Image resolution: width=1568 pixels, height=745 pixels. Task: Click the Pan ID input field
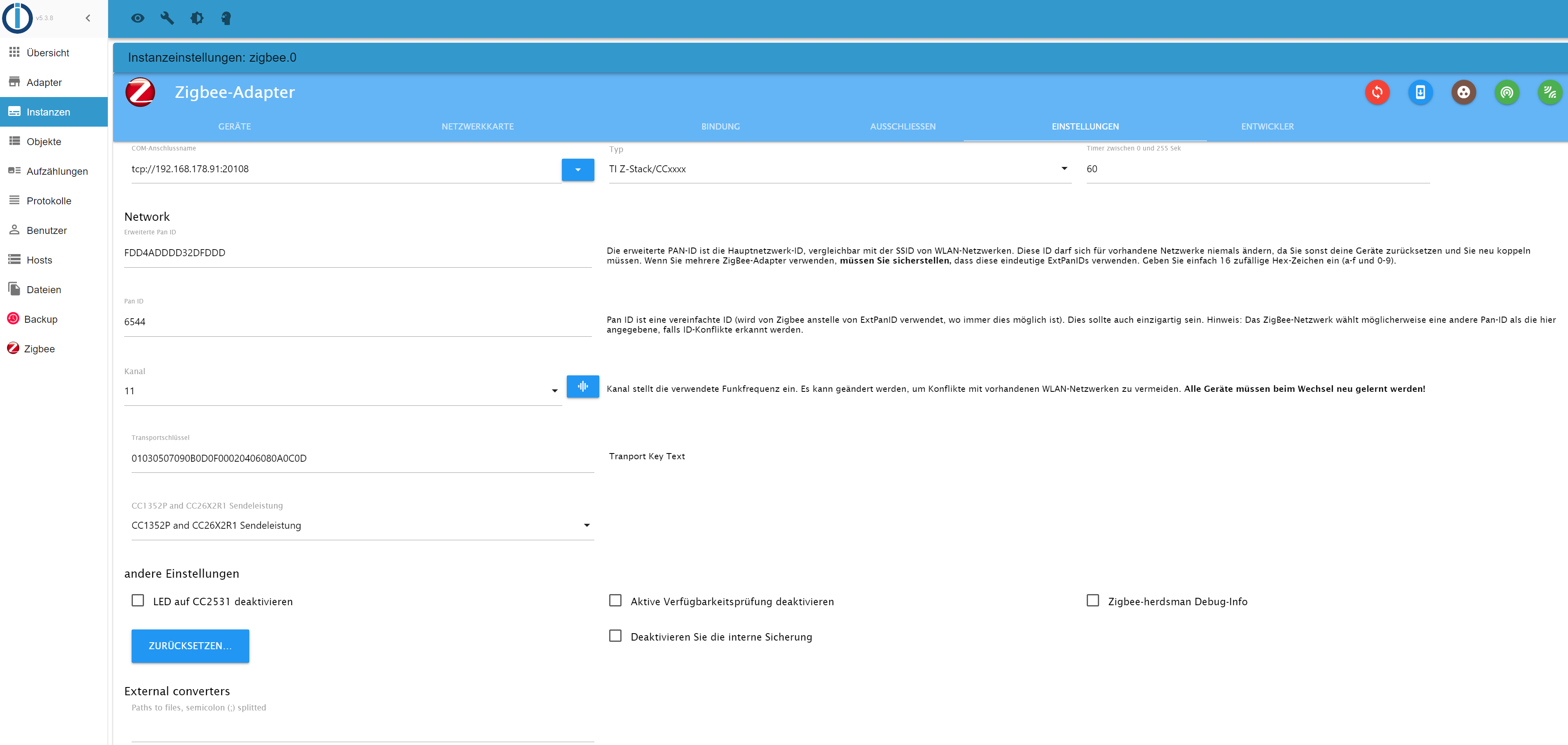357,322
